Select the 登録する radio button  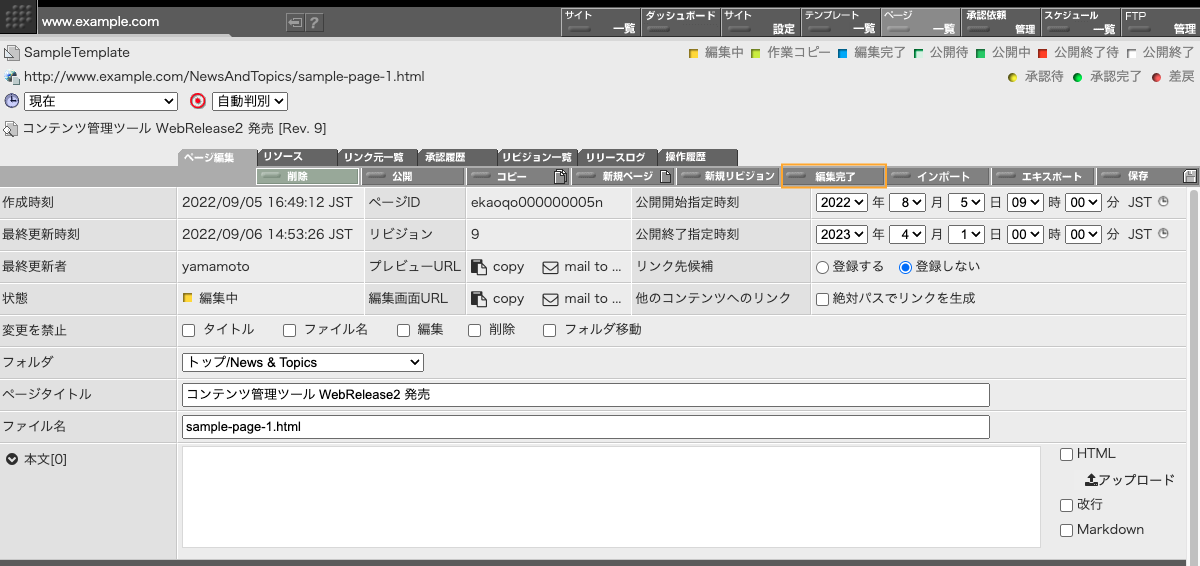tap(823, 267)
